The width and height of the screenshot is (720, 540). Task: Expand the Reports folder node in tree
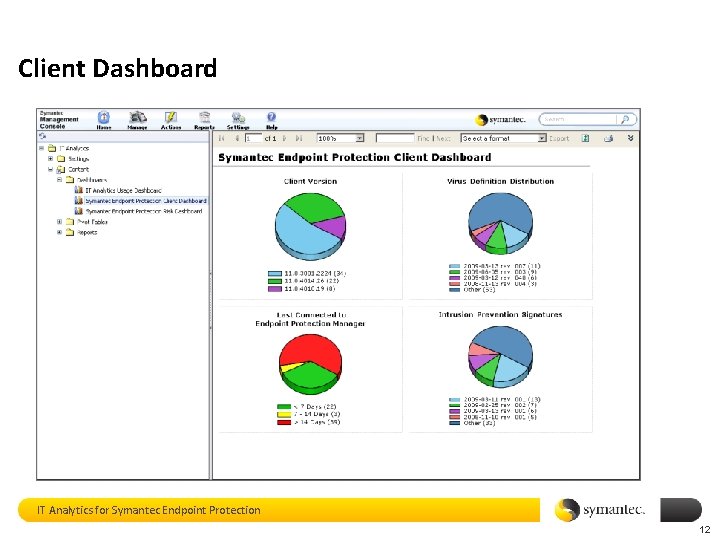pos(59,232)
